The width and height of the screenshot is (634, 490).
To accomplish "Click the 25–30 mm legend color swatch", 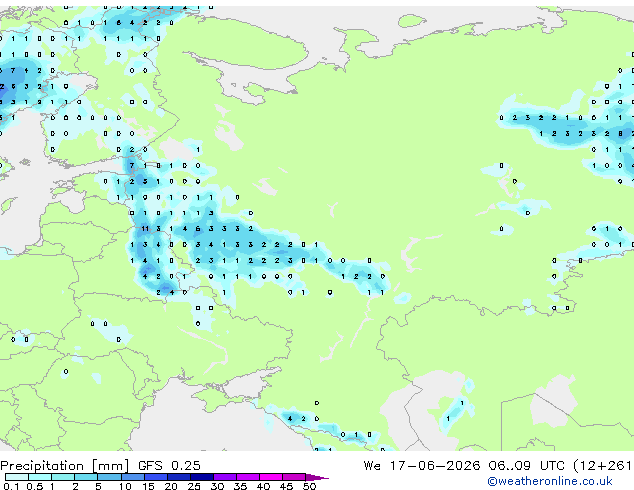I will [201, 477].
